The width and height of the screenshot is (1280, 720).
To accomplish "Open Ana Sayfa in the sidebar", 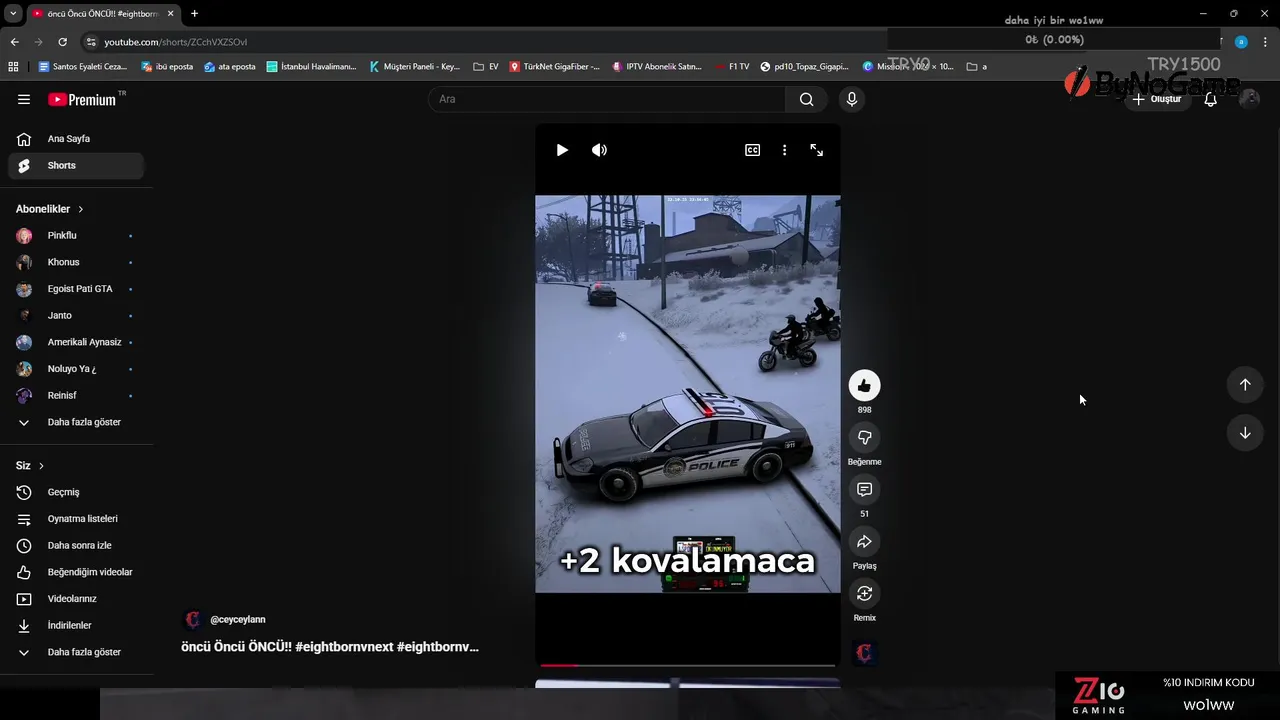I will pos(76,139).
